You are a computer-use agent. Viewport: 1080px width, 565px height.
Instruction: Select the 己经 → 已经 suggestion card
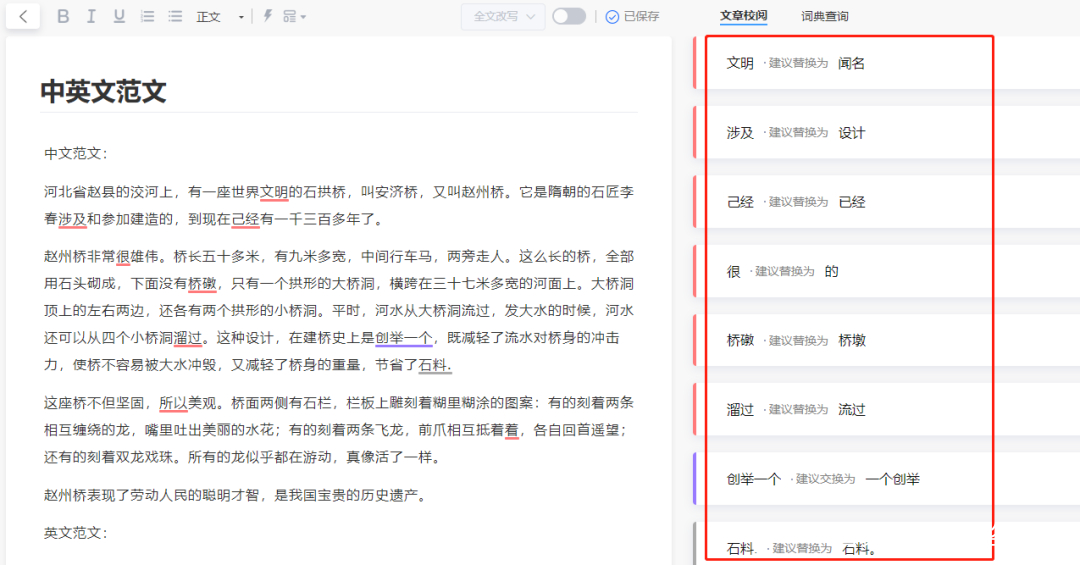click(886, 202)
